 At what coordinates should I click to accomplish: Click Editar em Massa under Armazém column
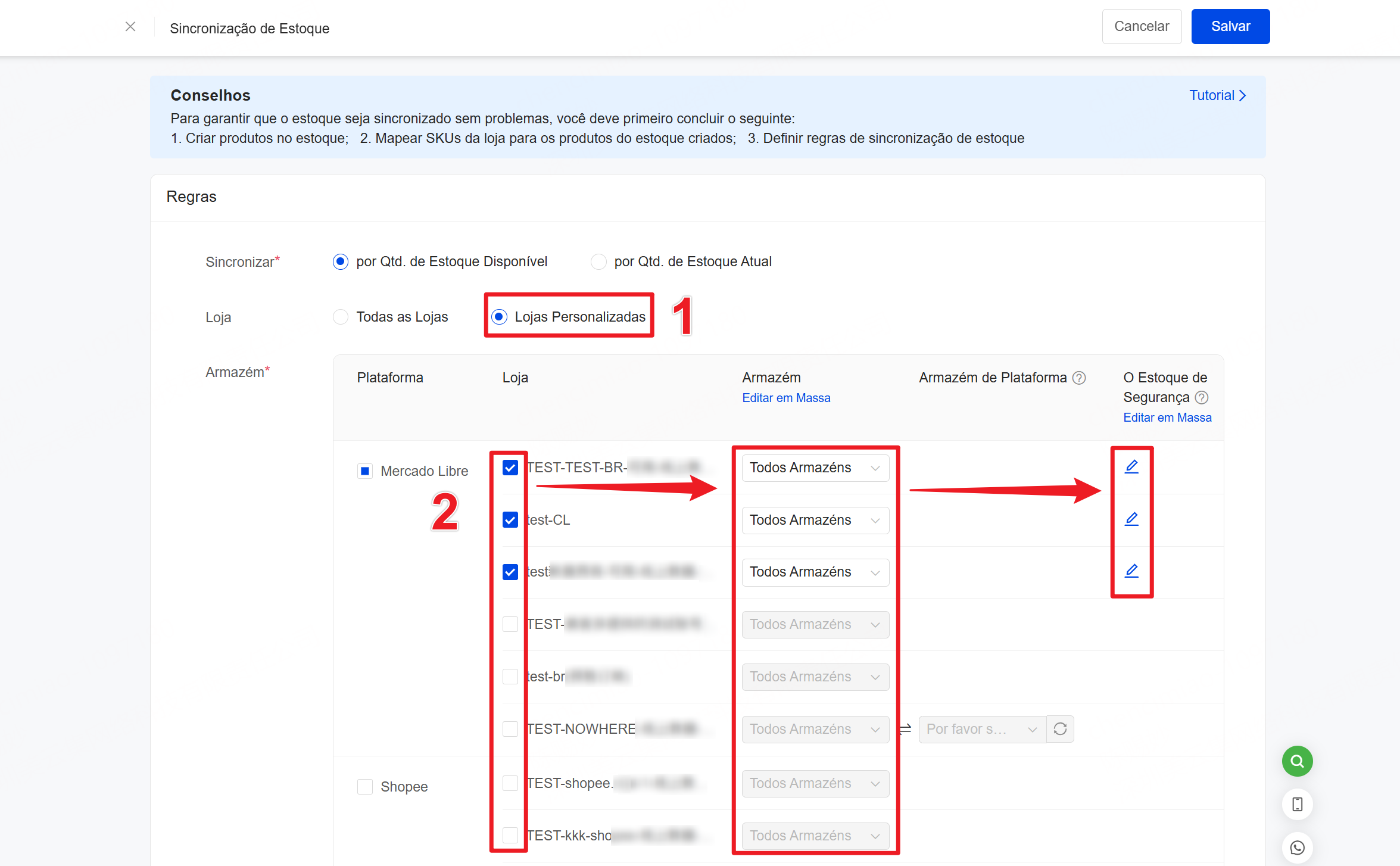pos(786,398)
